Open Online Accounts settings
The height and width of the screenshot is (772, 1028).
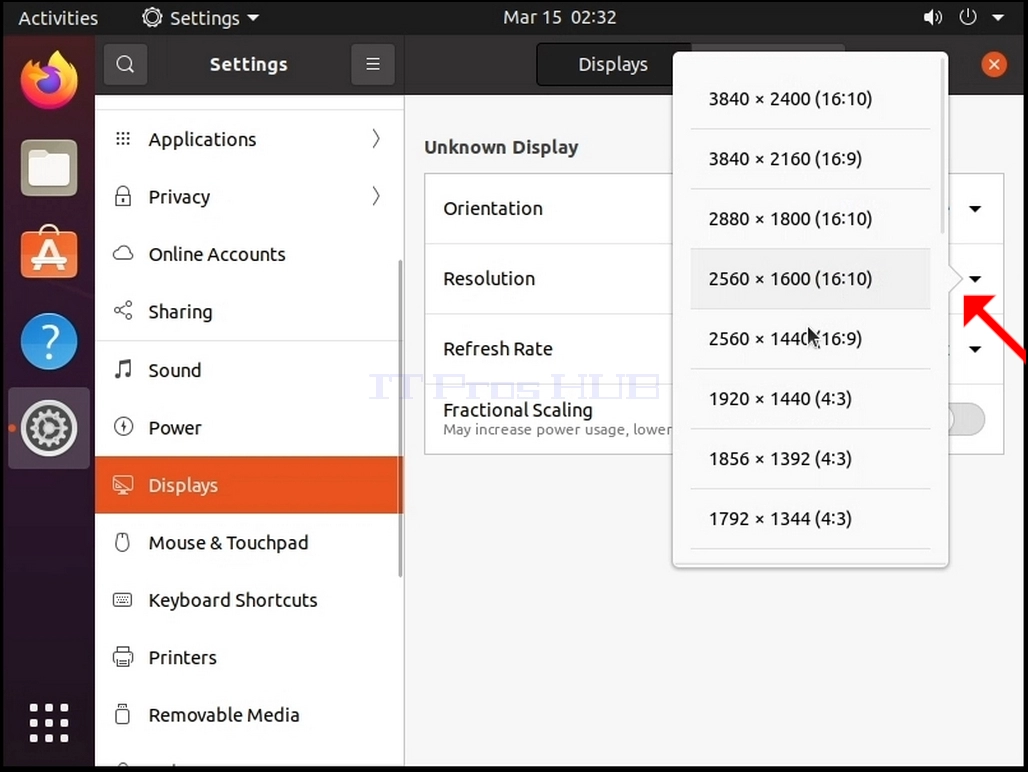click(248, 254)
